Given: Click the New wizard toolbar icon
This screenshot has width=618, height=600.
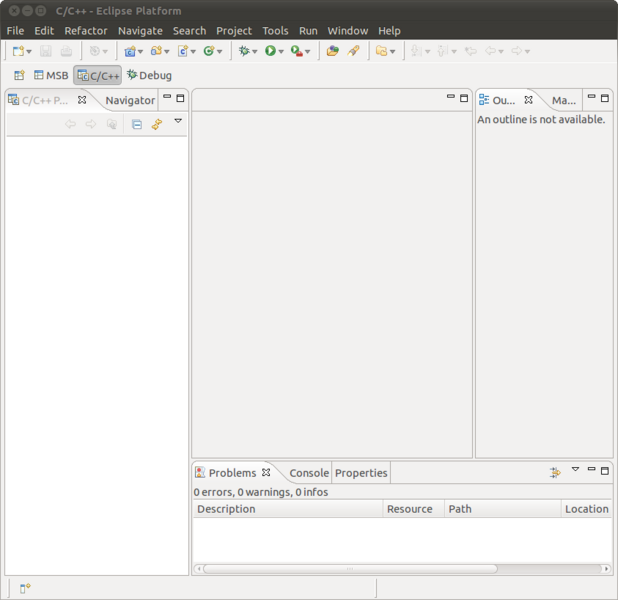Looking at the screenshot, I should pyautogui.click(x=18, y=51).
